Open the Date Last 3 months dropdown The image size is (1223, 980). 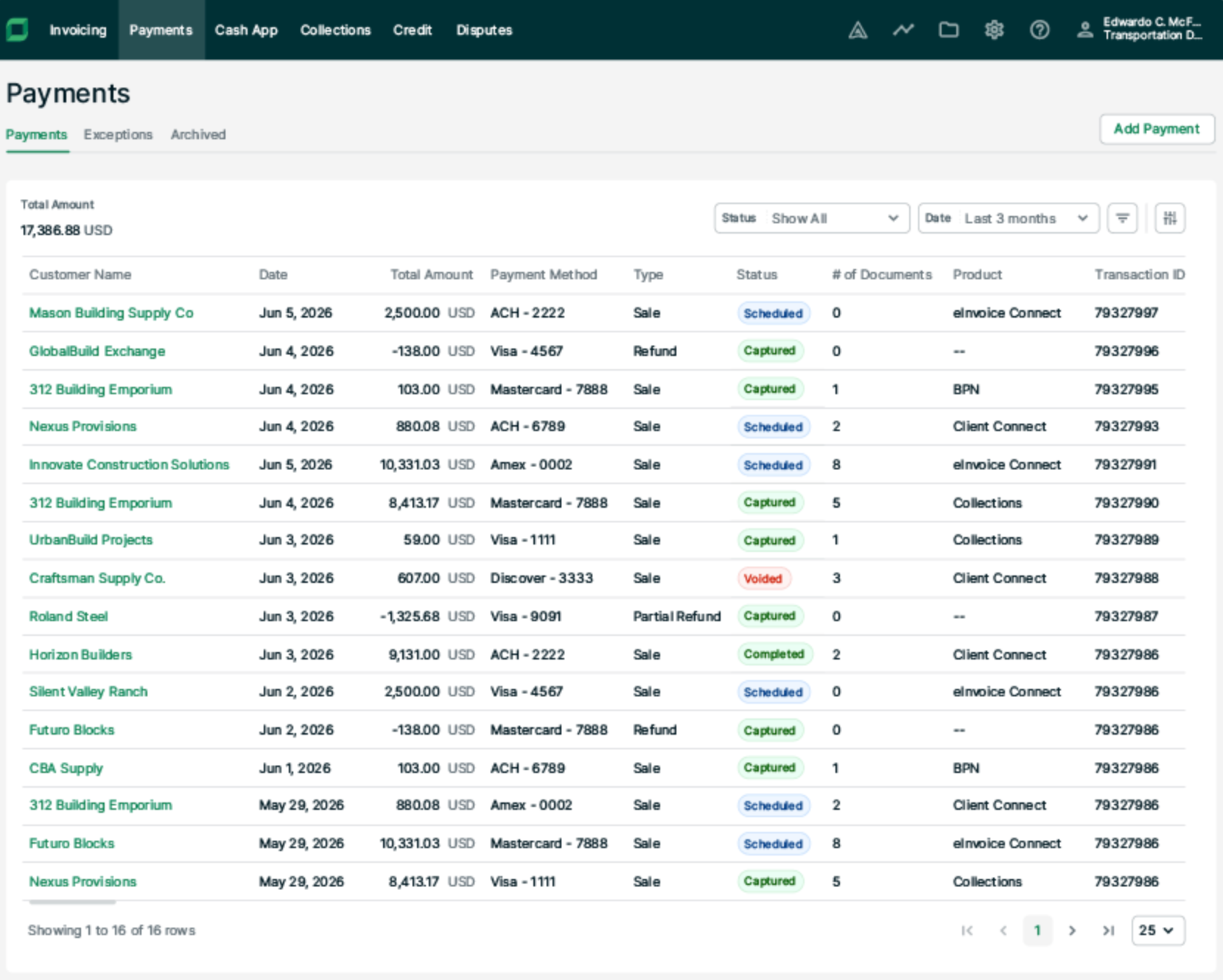click(x=1009, y=218)
